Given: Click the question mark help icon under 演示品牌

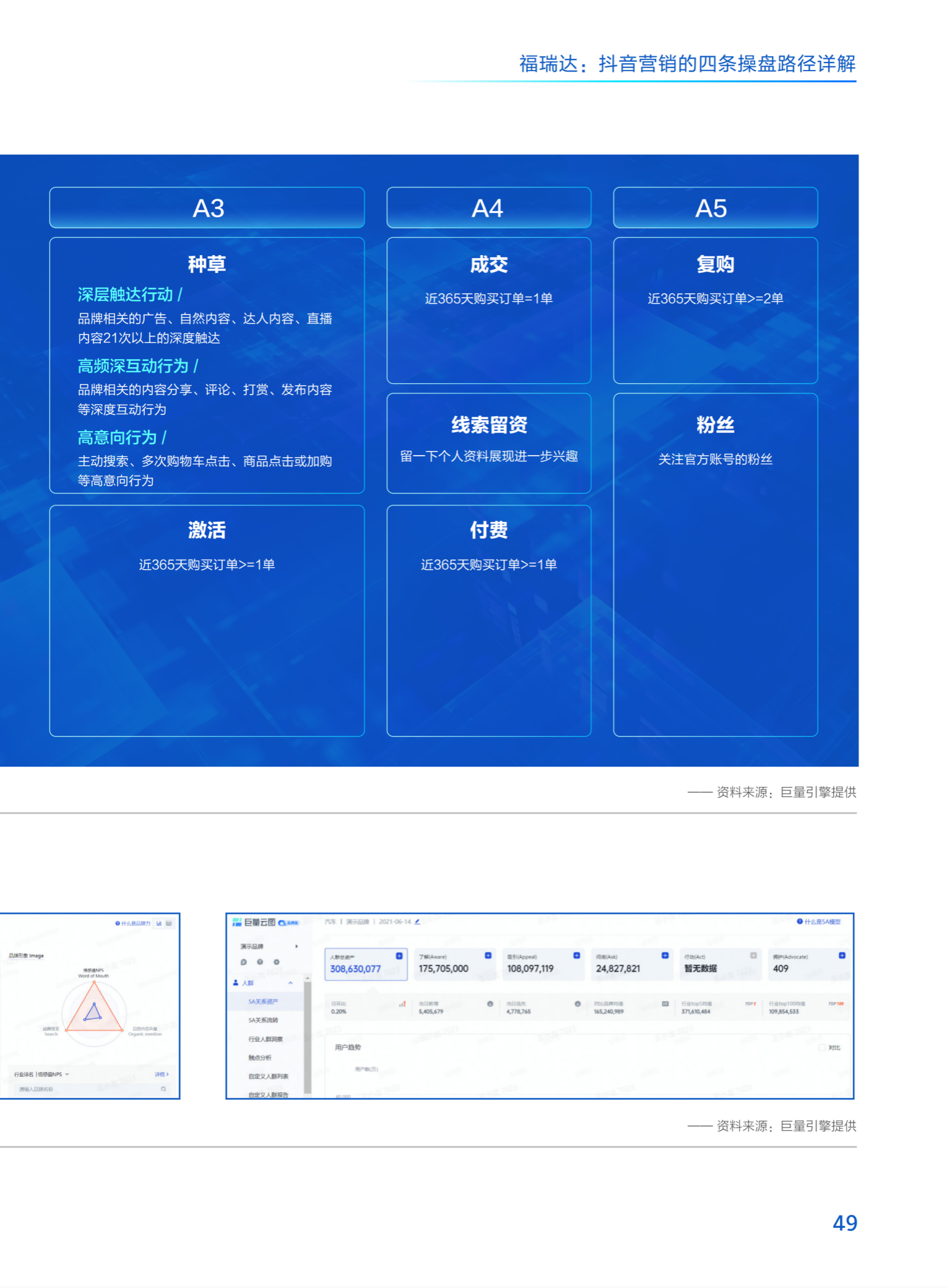Looking at the screenshot, I should 260,962.
